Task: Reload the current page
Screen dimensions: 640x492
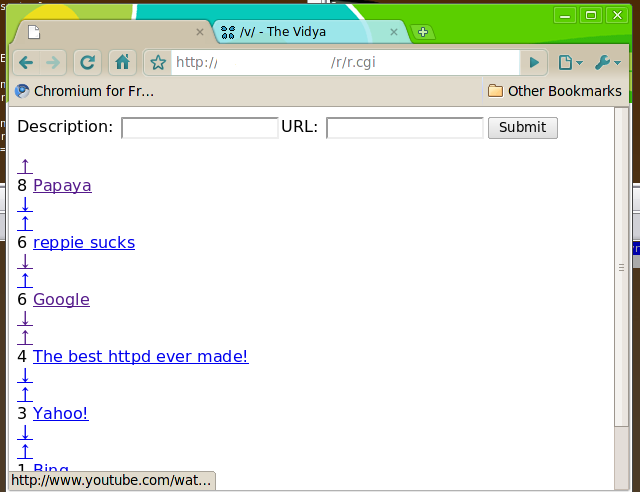Action: pos(87,62)
